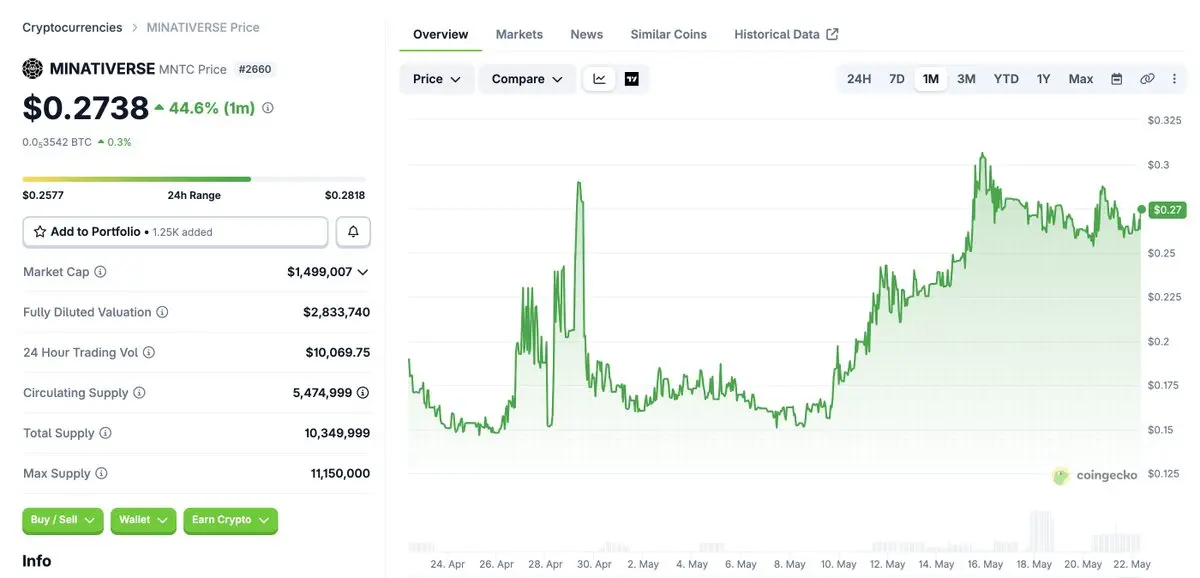Image resolution: width=1200 pixels, height=578 pixels.
Task: Click Market Cap info icon
Action: (100, 272)
